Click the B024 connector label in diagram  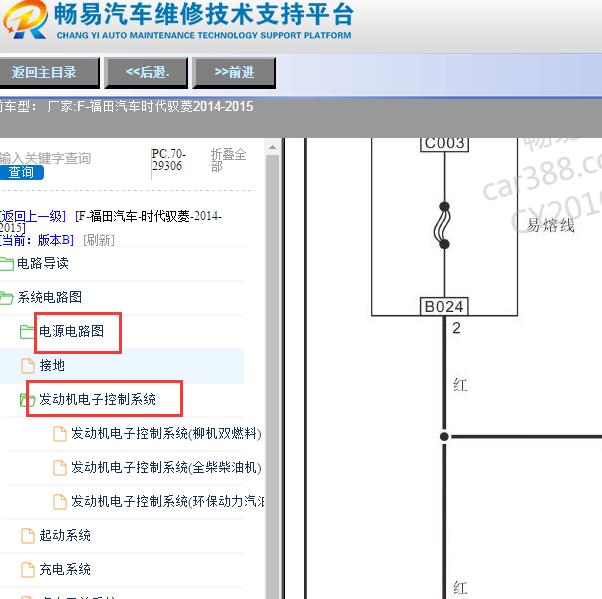coord(444,306)
